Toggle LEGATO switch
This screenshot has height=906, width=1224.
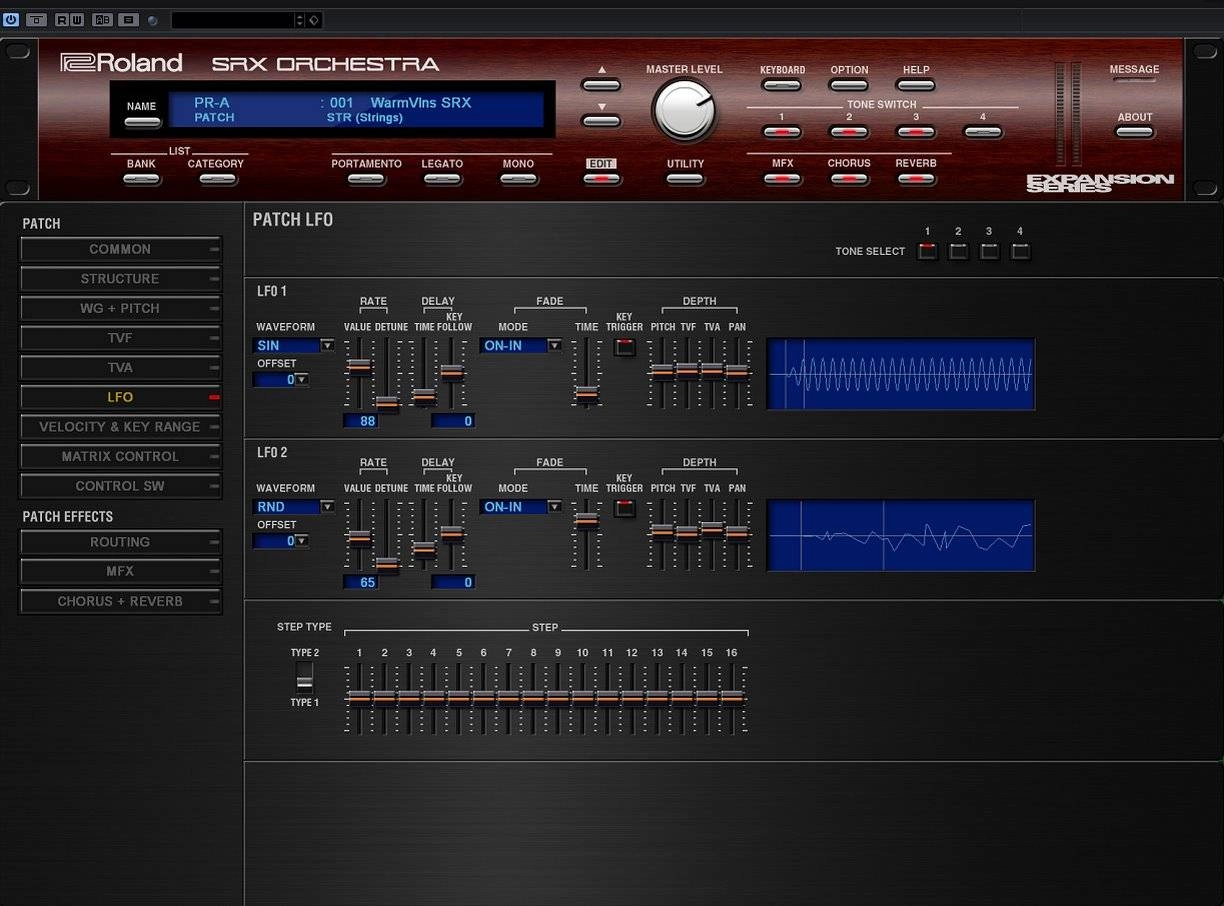[x=442, y=180]
